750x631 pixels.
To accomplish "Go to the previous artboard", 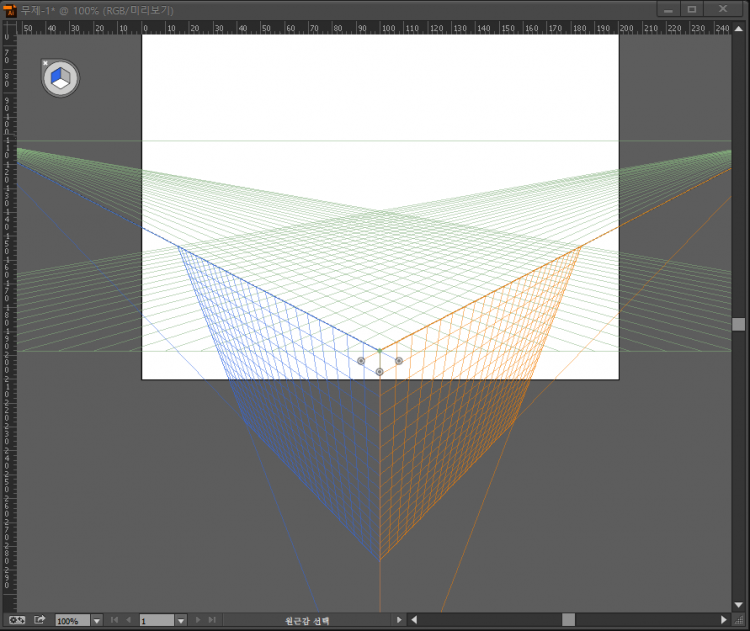I will (x=128, y=620).
